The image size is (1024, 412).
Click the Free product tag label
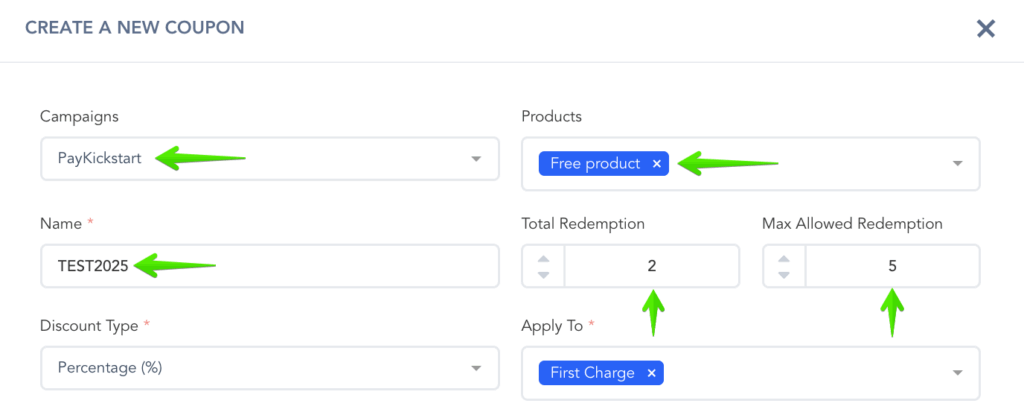(594, 164)
